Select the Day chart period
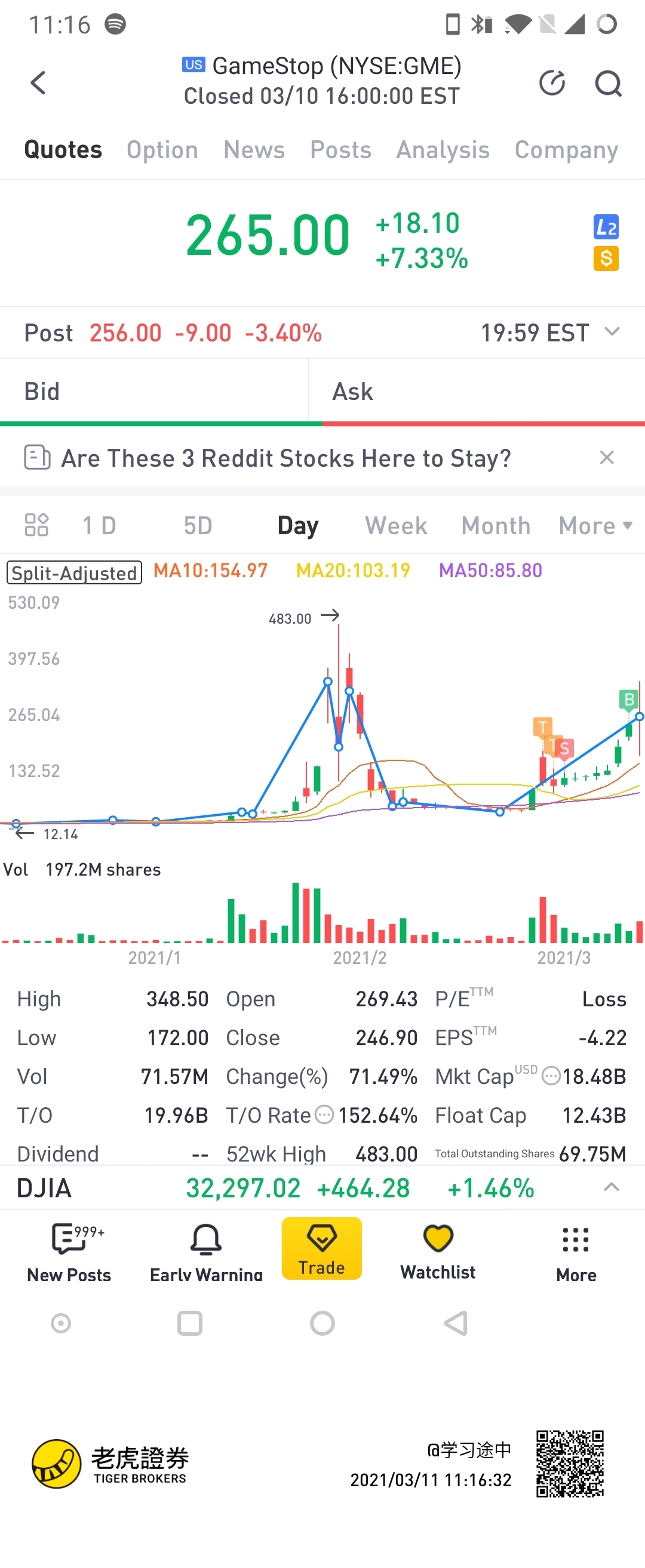 [x=298, y=525]
